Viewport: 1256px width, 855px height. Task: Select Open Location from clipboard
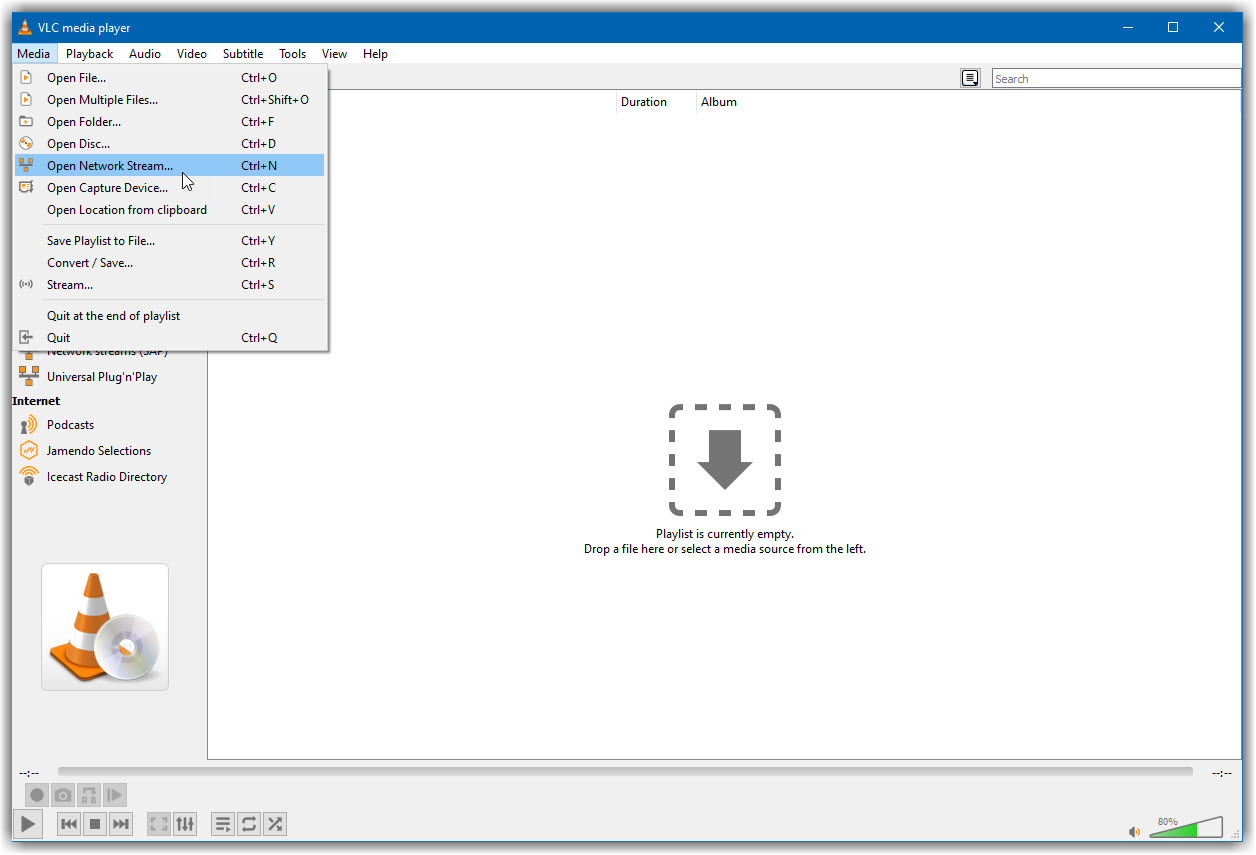(170, 210)
